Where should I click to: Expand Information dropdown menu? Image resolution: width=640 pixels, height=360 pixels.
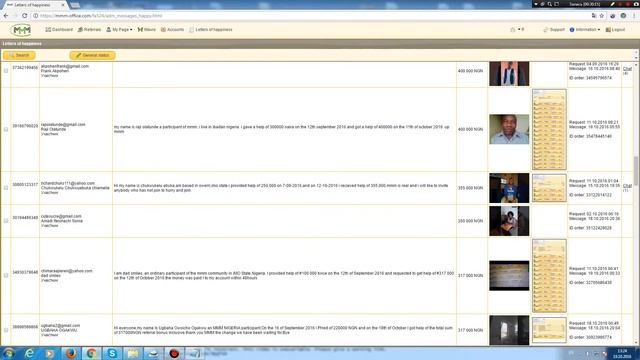tap(585, 29)
